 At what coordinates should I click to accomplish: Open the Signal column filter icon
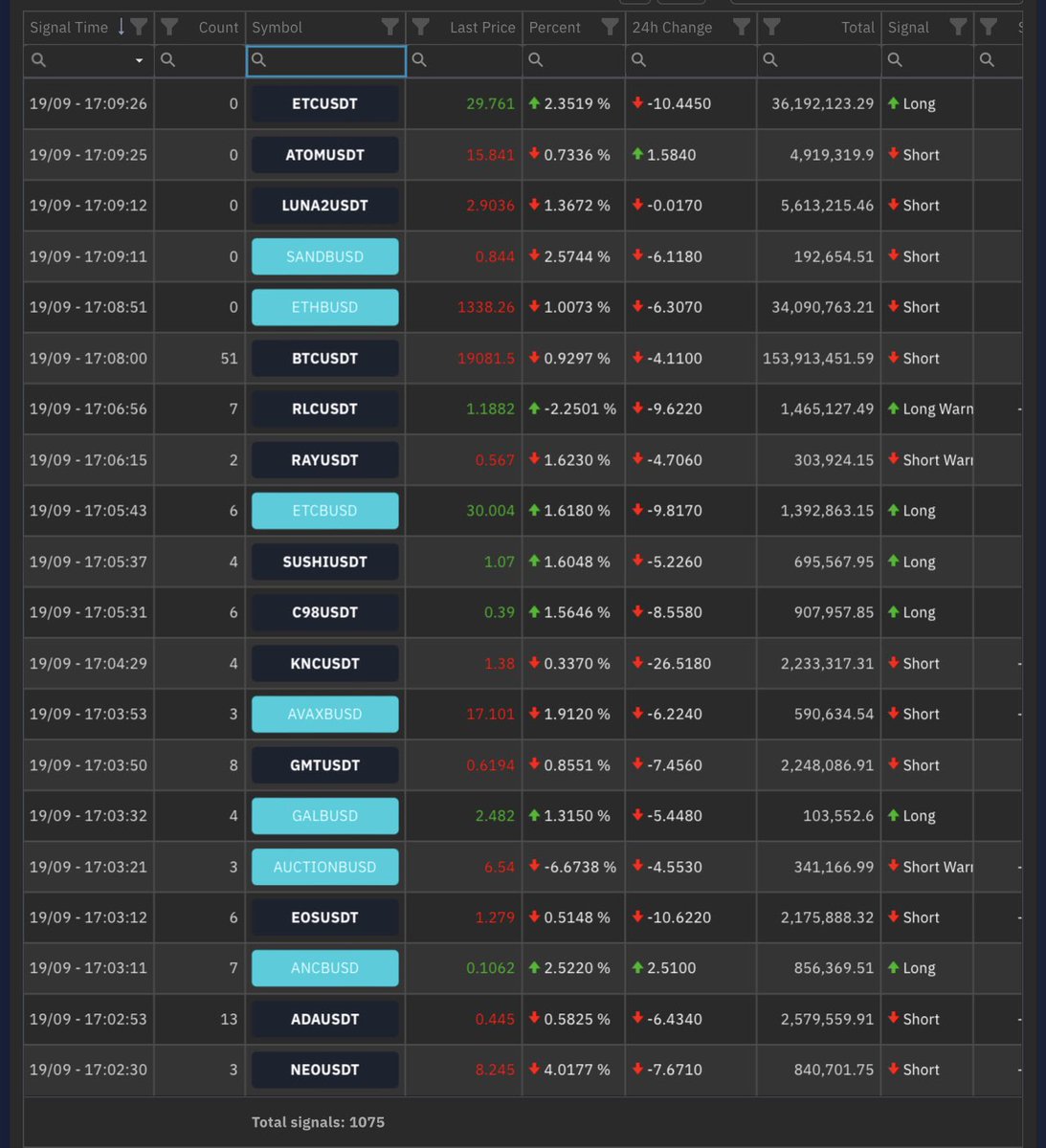tap(958, 27)
